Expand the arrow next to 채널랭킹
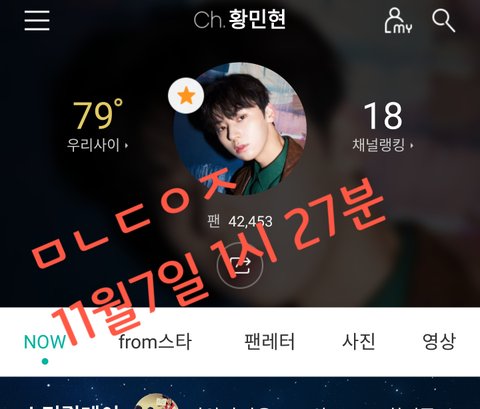Viewport: 480px width, 409px height. point(412,146)
